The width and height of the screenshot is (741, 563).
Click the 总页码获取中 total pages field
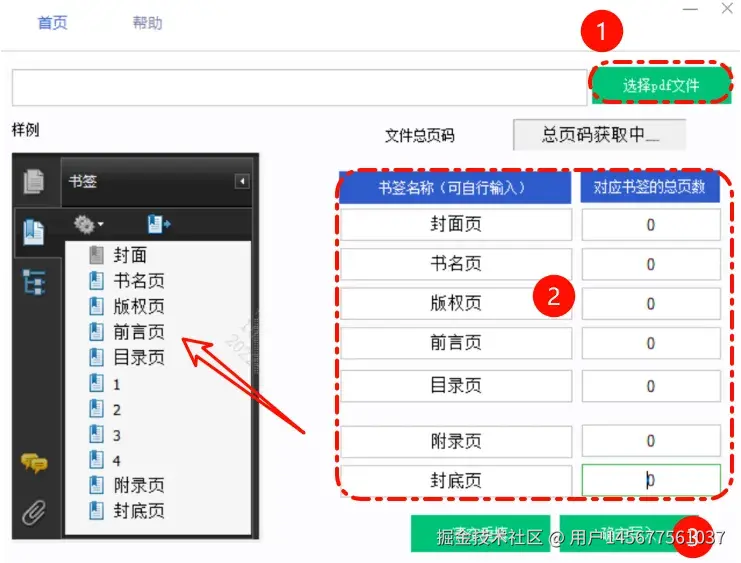click(599, 135)
